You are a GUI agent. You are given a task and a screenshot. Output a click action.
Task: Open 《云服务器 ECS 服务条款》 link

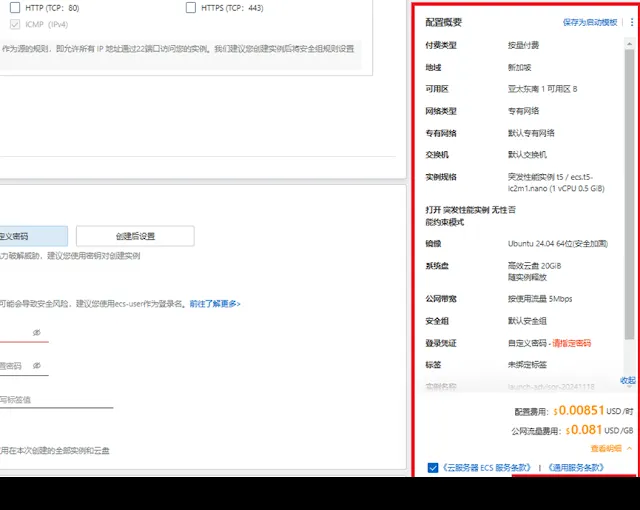coord(487,468)
